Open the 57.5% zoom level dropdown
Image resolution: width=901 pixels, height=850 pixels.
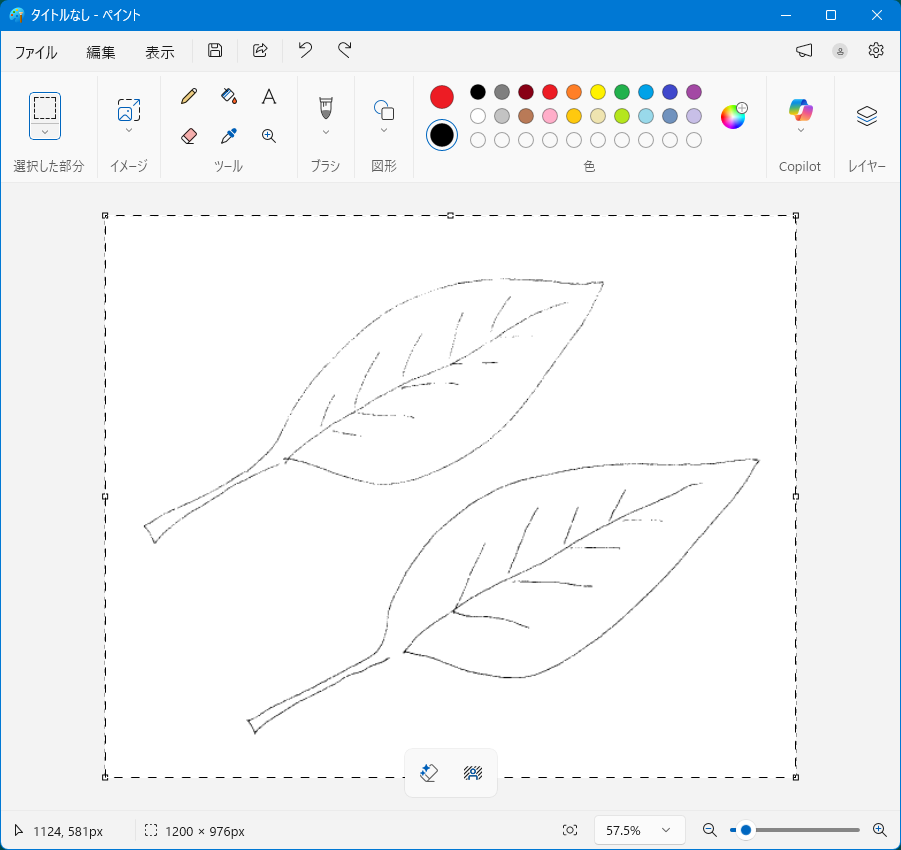(x=639, y=830)
